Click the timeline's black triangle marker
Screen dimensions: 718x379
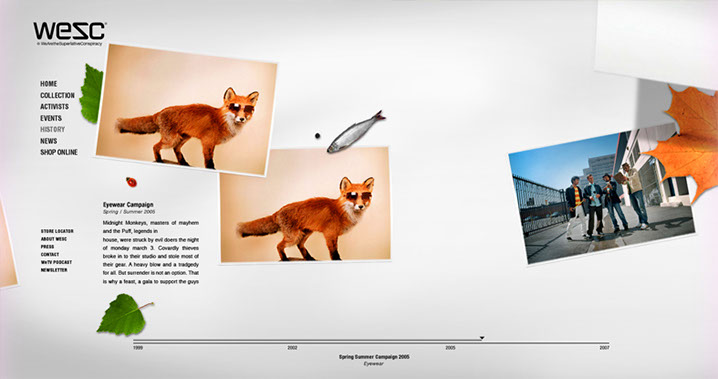pos(482,338)
